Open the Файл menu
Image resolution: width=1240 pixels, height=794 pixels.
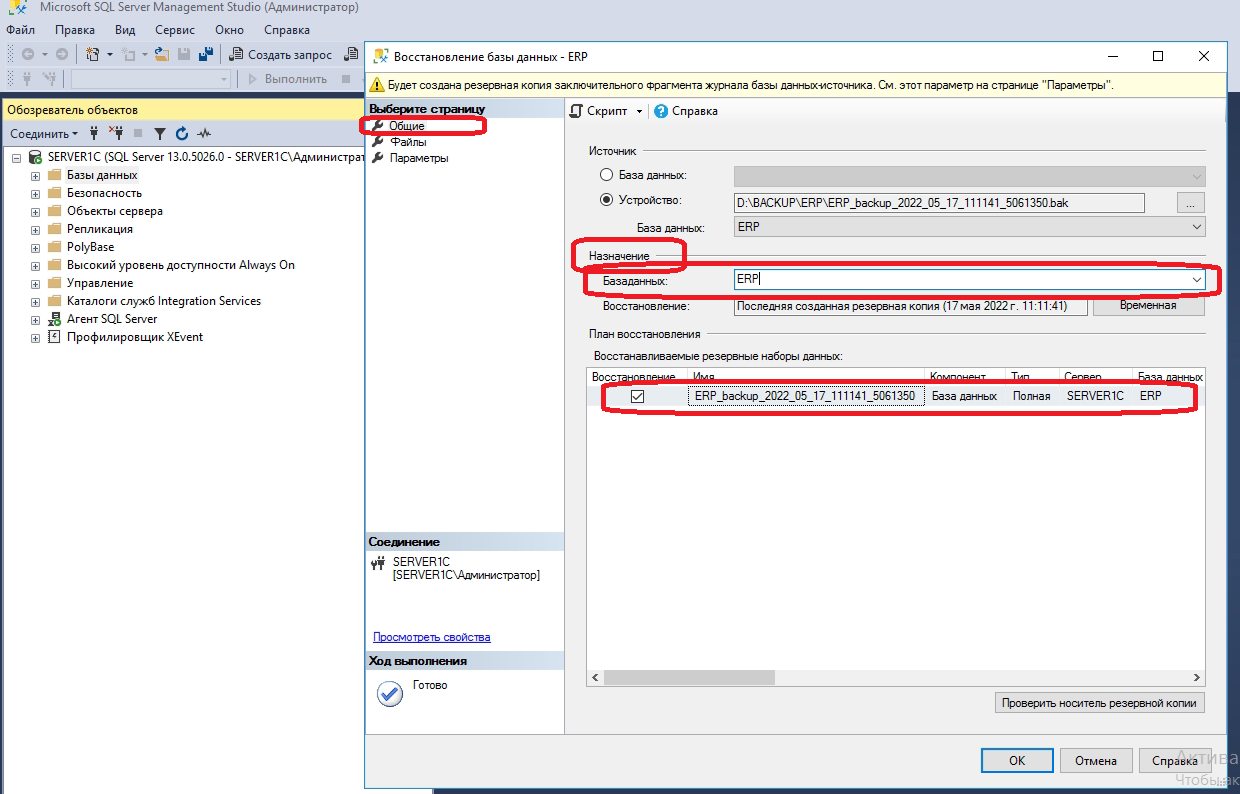[20, 30]
